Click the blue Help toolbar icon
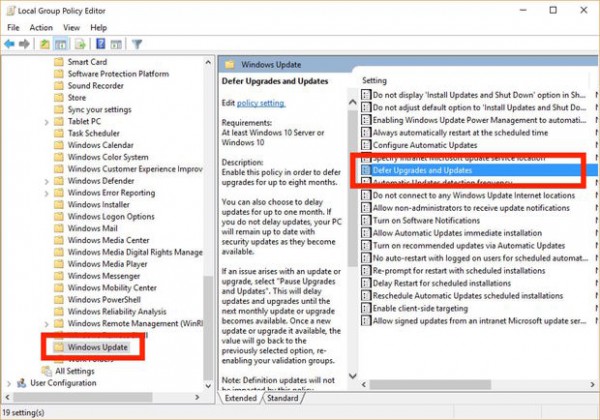 pos(101,44)
